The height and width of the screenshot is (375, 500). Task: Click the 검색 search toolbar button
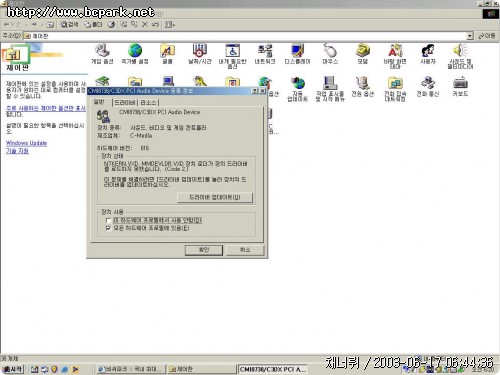69,24
